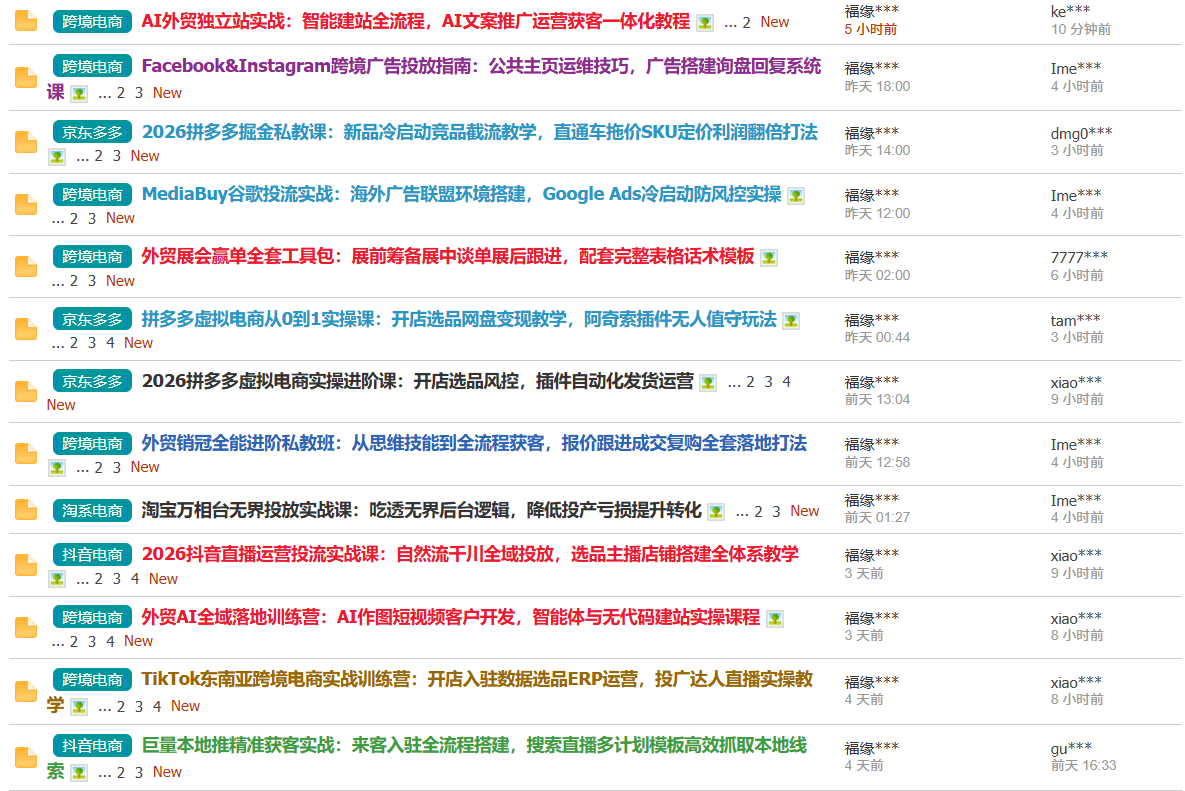1185x791 pixels.
Task: Go to page 3 of 淘宝万相台无界 thread
Action: pyautogui.click(x=776, y=511)
